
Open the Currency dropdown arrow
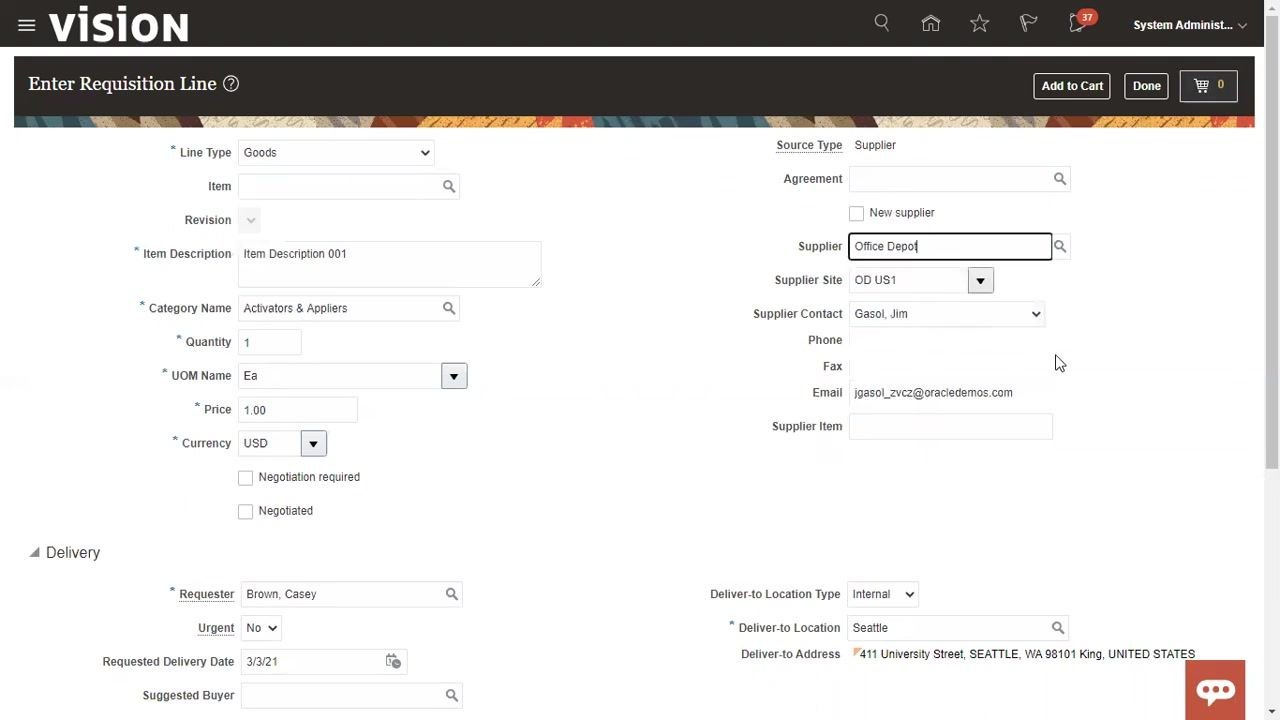tap(313, 443)
